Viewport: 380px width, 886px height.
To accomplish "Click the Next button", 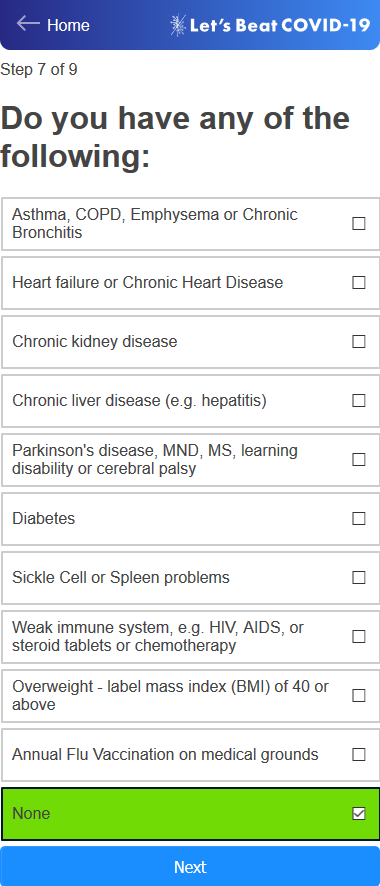I will (x=190, y=866).
